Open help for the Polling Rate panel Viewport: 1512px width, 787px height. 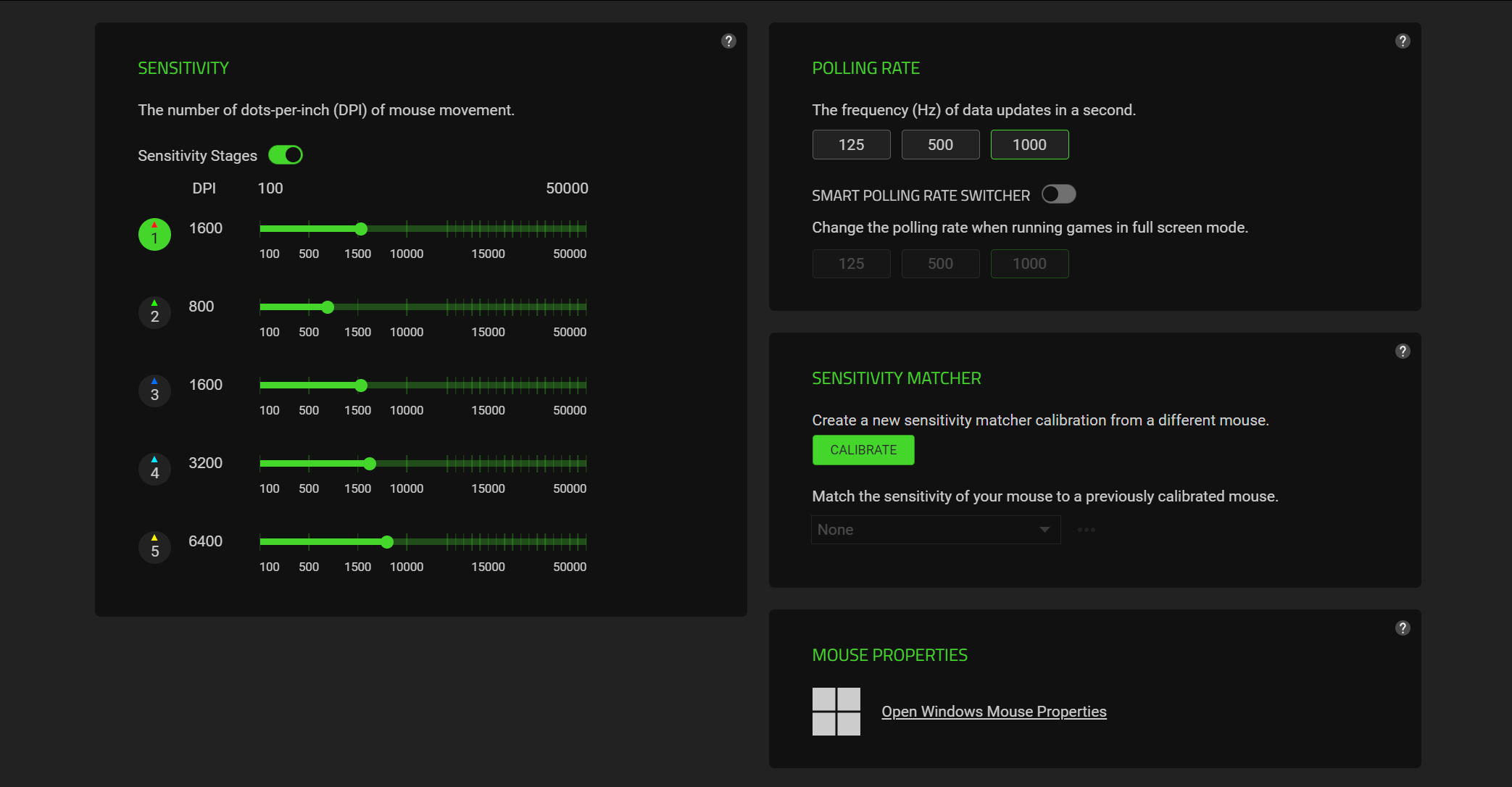(x=1403, y=41)
